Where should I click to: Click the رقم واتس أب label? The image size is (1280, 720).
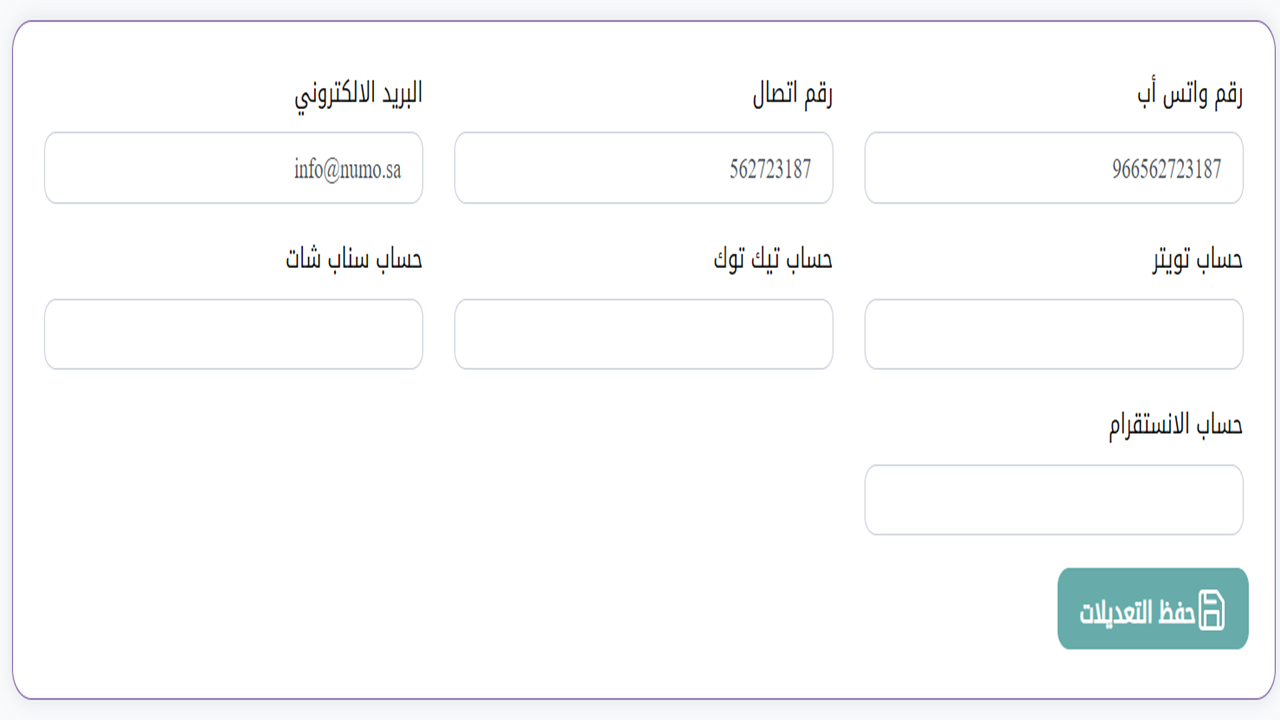1190,95
